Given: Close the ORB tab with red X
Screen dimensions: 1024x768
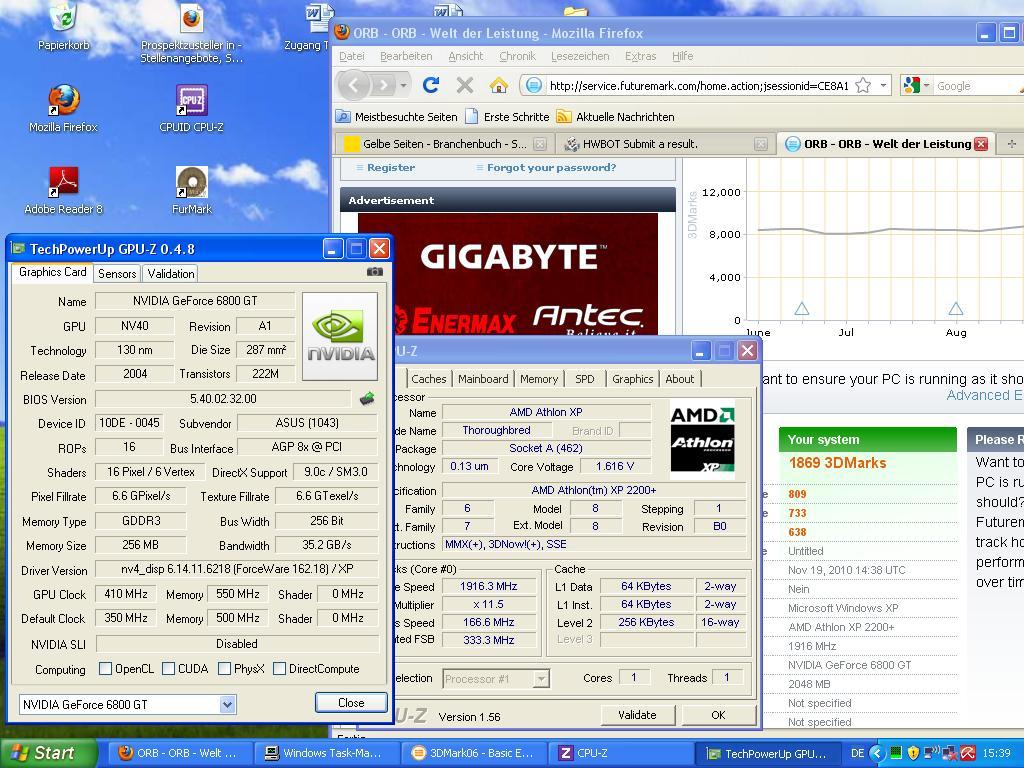Looking at the screenshot, I should (x=981, y=144).
